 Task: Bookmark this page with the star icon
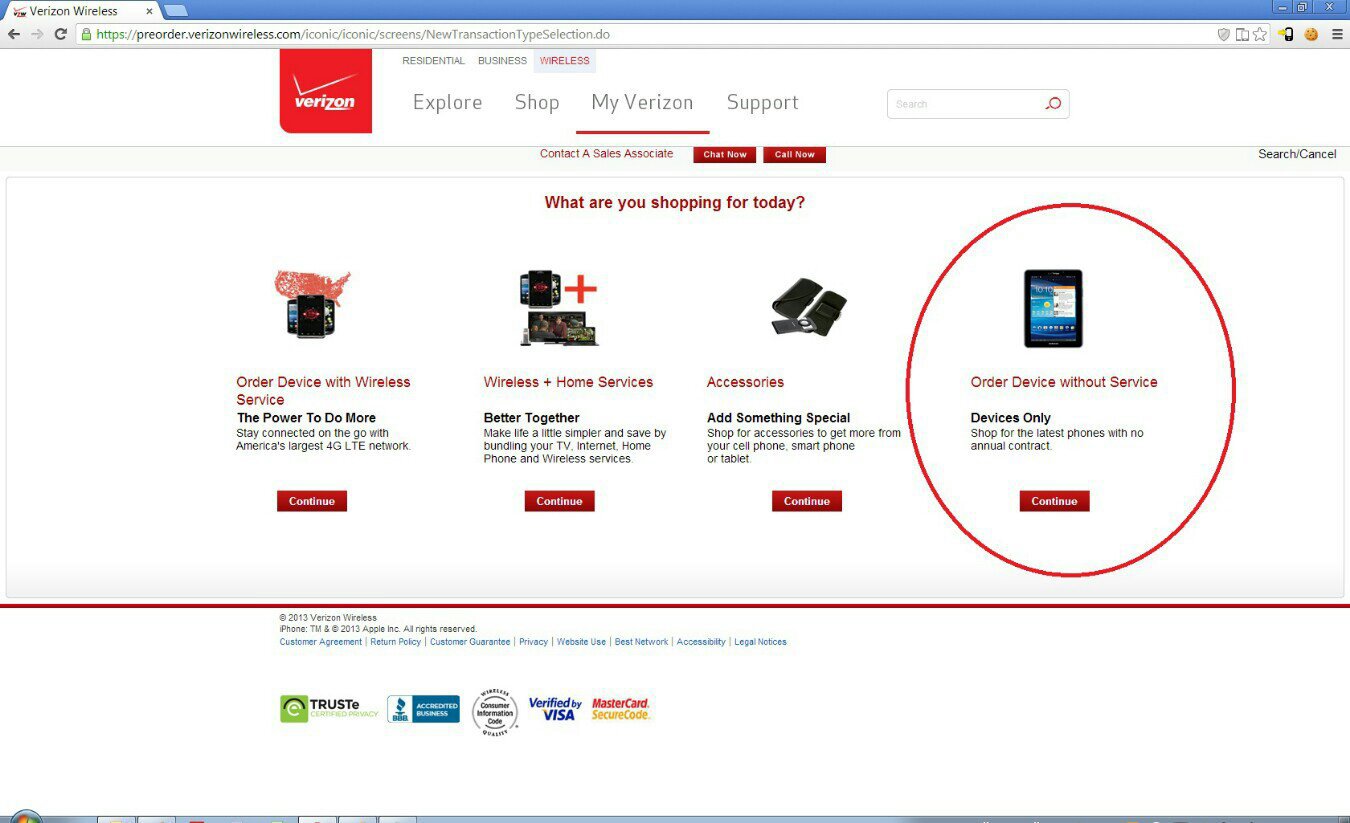[1260, 34]
